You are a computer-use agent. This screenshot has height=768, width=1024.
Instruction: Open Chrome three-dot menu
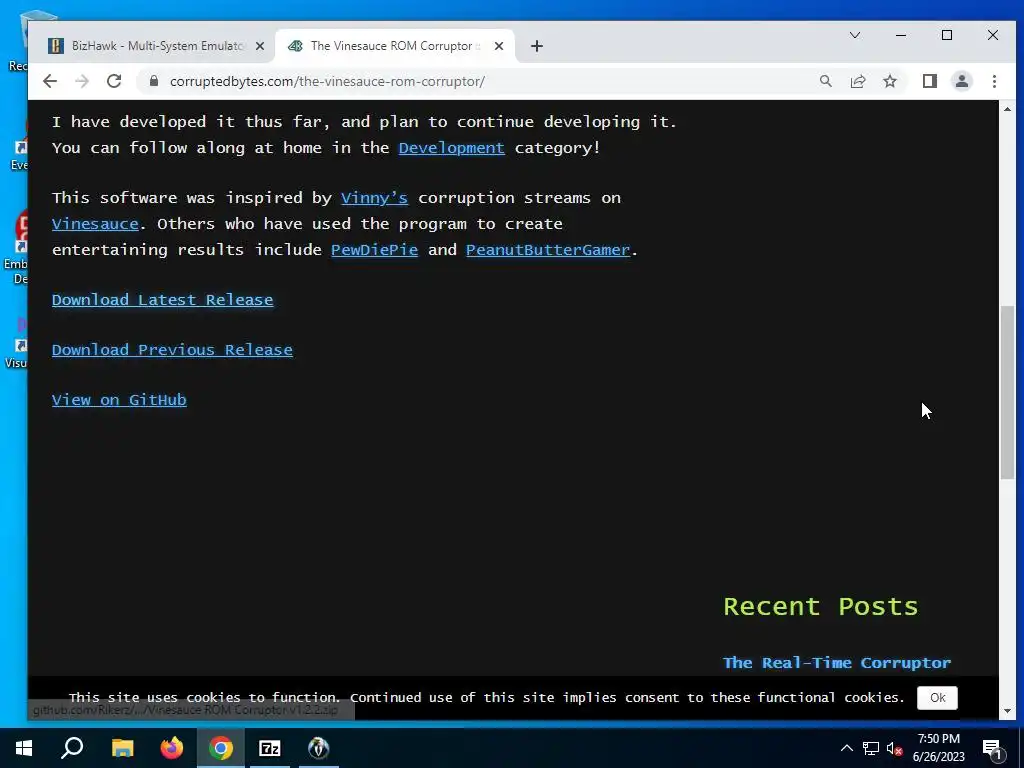click(994, 81)
